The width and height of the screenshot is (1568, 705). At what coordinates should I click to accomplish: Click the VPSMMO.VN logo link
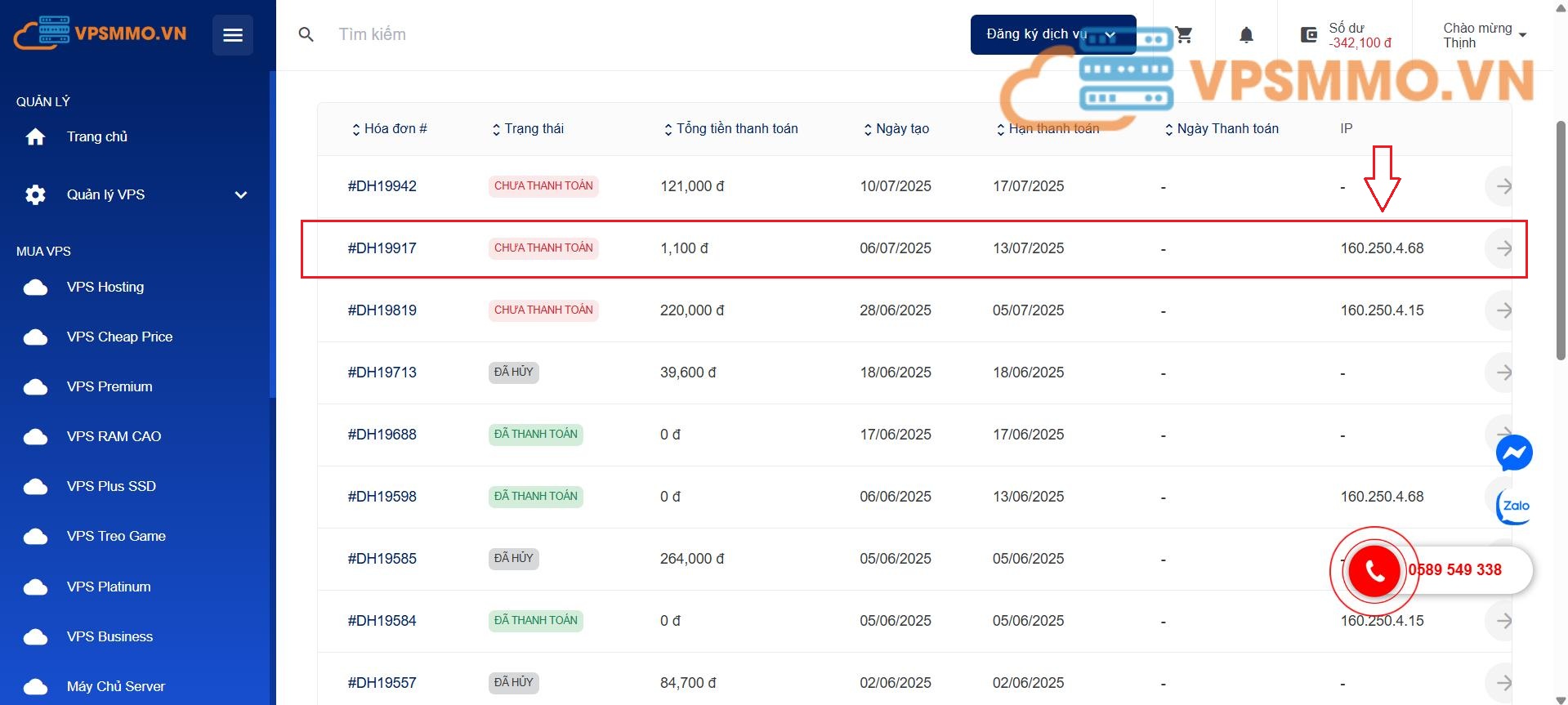pyautogui.click(x=100, y=33)
